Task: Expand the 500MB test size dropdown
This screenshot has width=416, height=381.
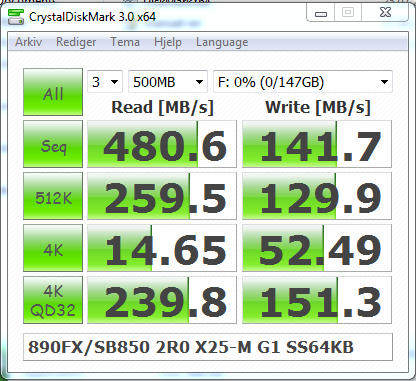Action: (168, 82)
